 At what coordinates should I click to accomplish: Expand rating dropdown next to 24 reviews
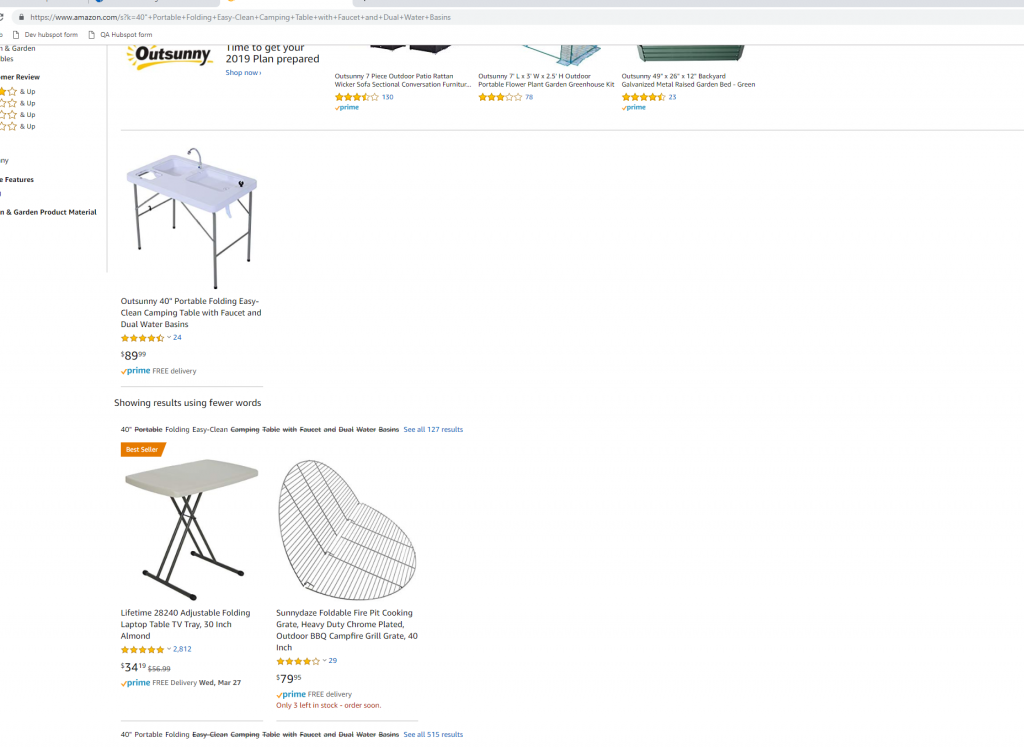point(169,338)
